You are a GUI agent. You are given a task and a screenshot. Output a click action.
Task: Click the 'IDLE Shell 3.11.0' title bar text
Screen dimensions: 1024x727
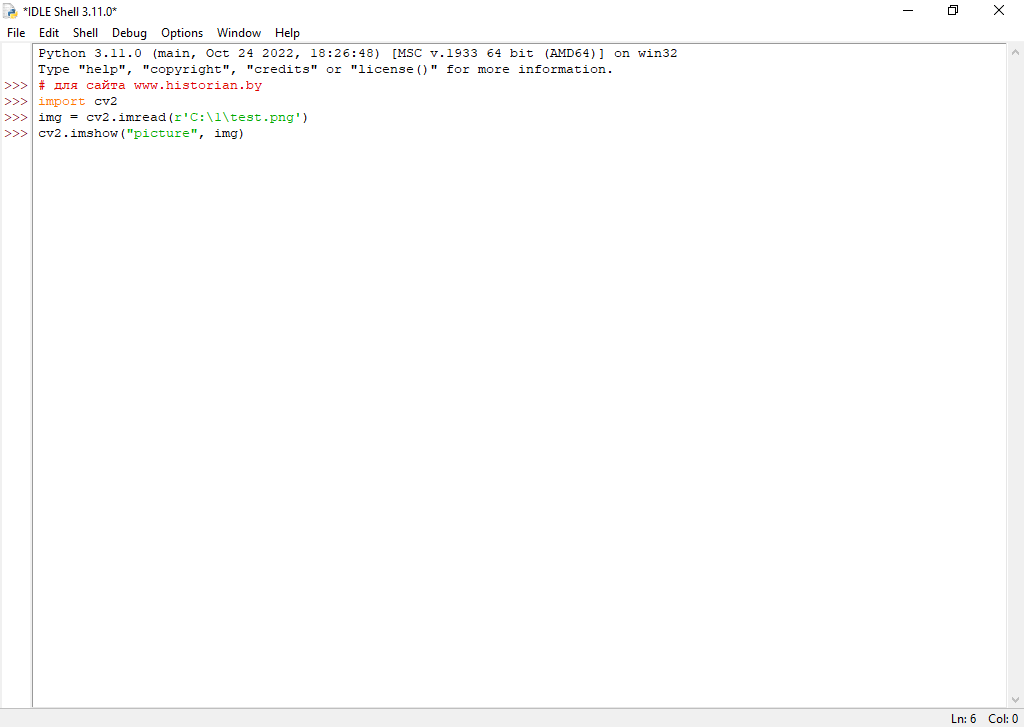pos(70,11)
